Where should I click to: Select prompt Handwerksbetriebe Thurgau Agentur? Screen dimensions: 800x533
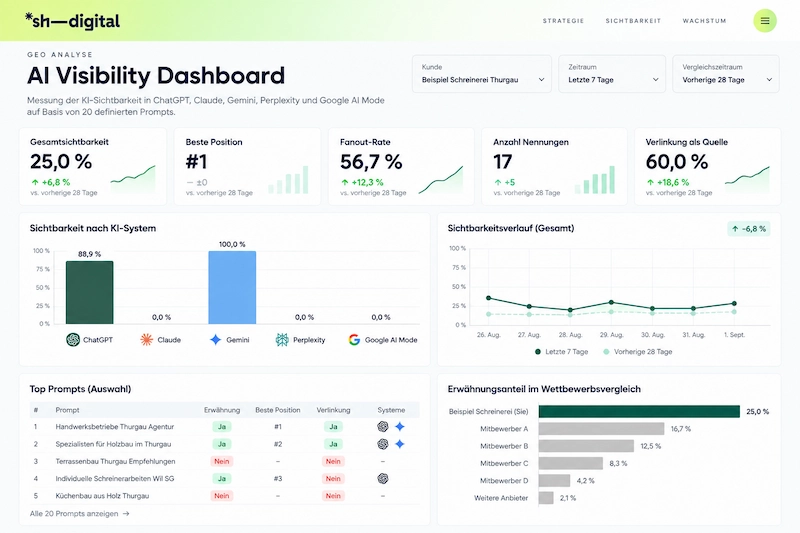[115, 427]
